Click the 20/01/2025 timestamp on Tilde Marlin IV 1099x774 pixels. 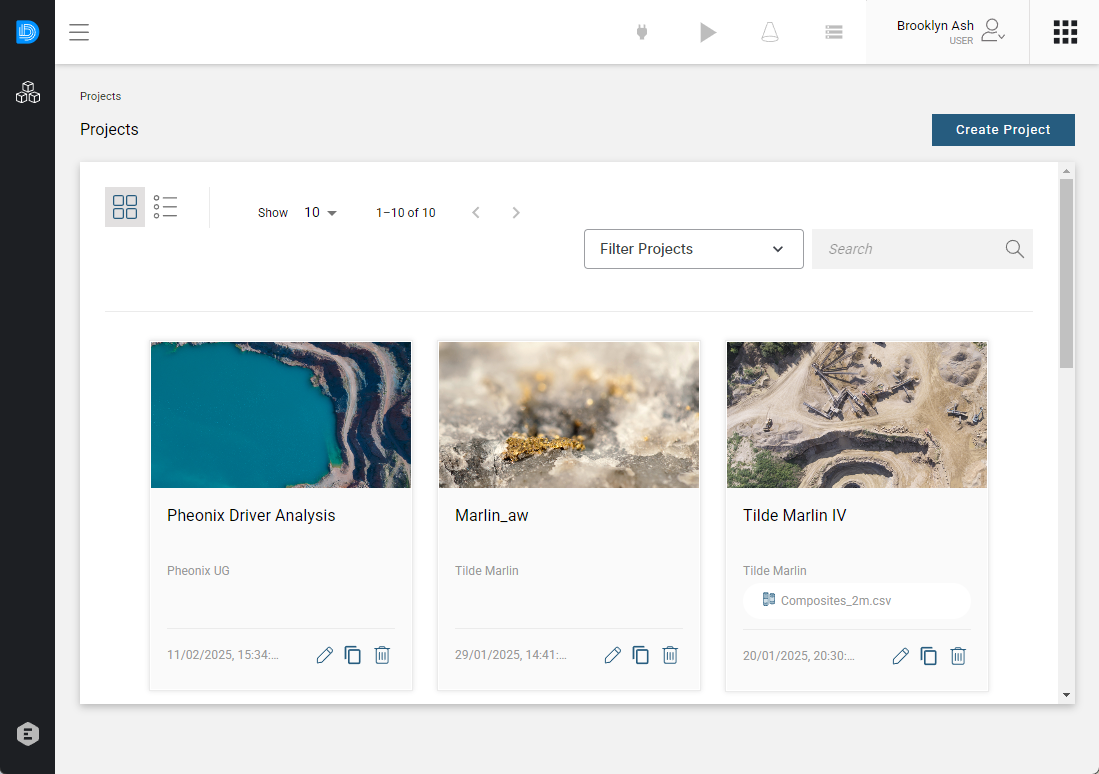[x=799, y=656]
